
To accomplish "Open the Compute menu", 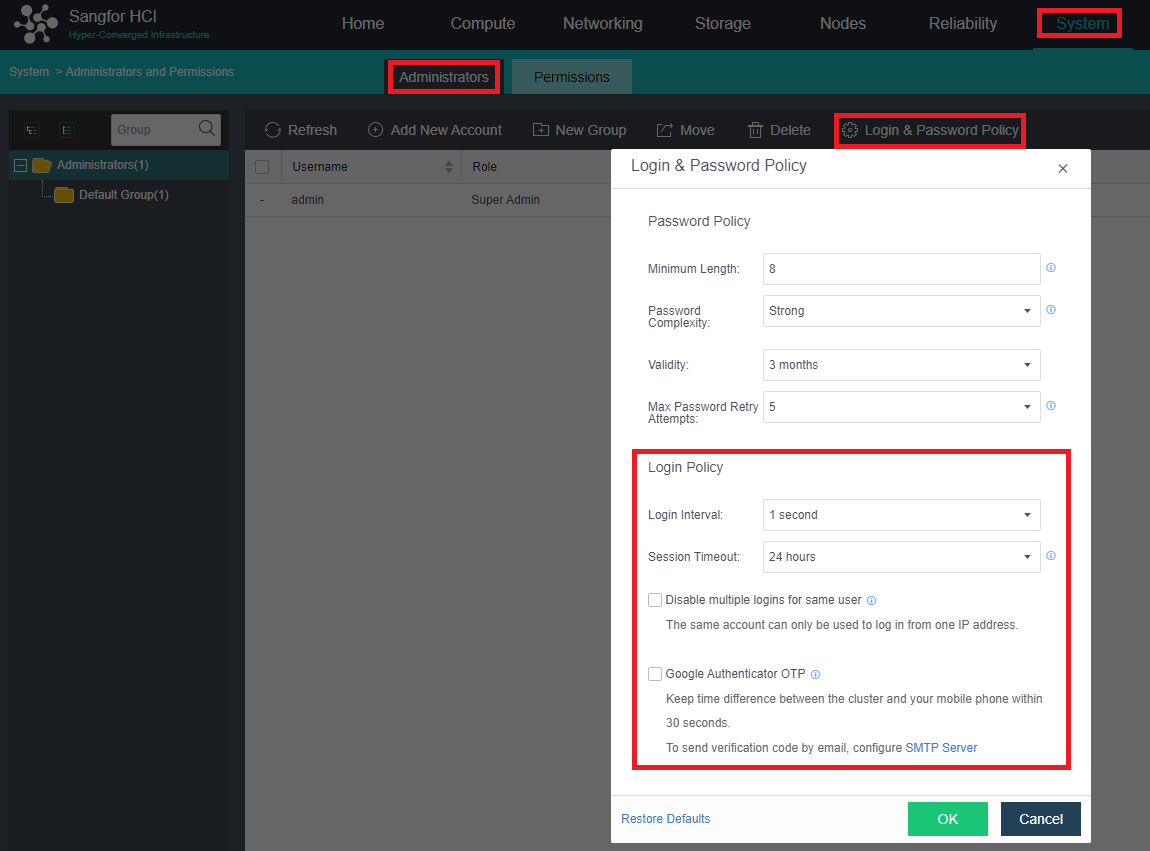I will click(483, 23).
